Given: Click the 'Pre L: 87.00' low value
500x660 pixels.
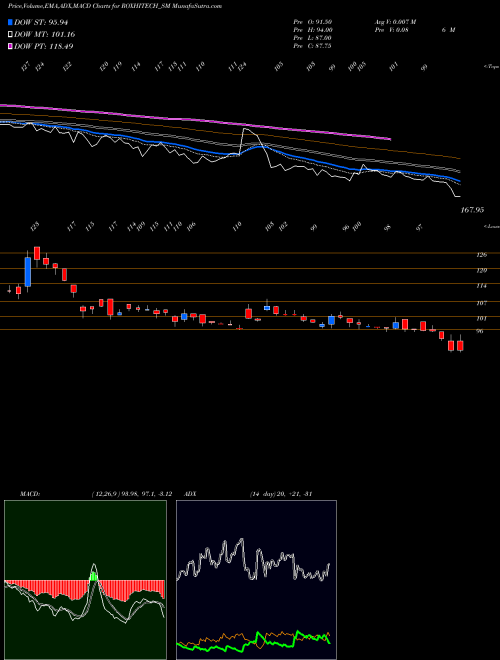Looking at the screenshot, I should click(313, 38).
